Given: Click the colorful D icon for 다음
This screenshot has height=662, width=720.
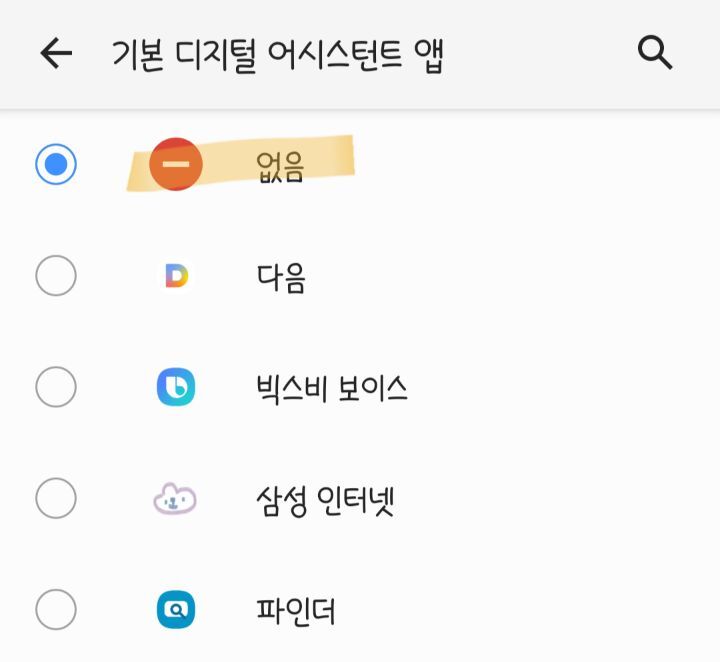Looking at the screenshot, I should [x=176, y=276].
